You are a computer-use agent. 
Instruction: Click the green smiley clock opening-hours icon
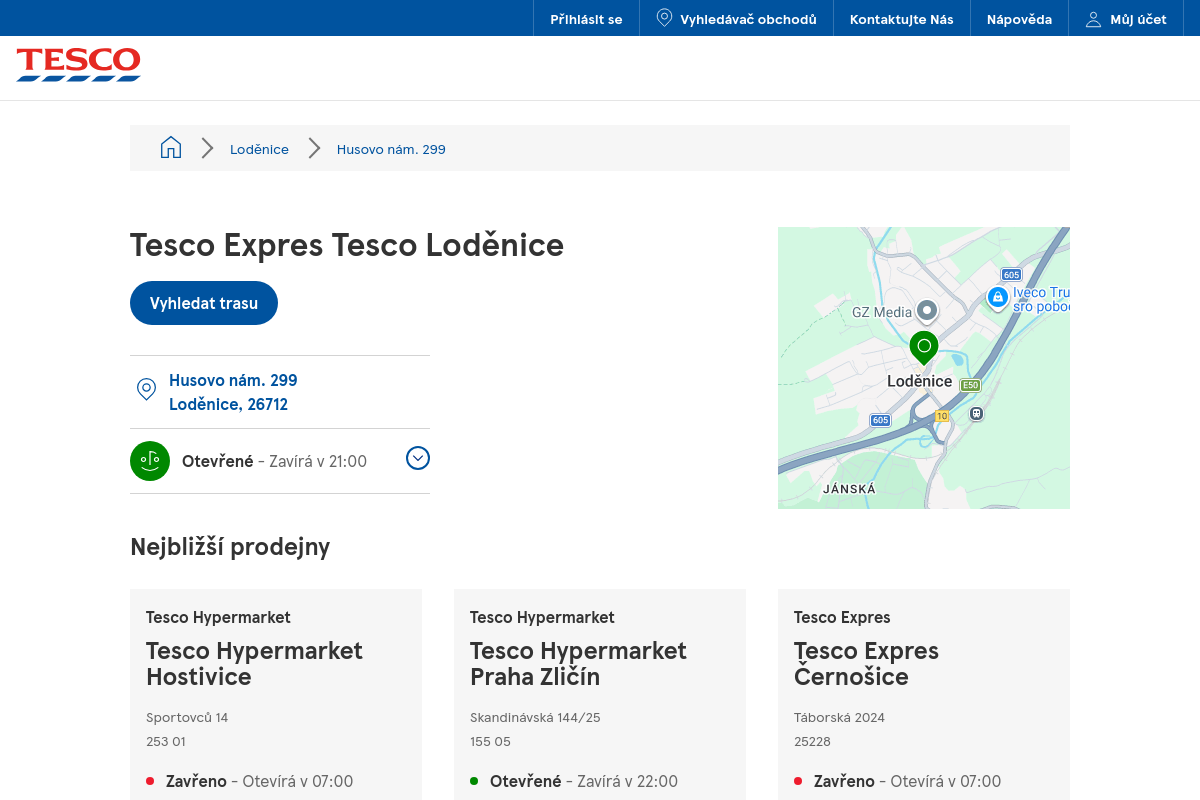[x=150, y=461]
